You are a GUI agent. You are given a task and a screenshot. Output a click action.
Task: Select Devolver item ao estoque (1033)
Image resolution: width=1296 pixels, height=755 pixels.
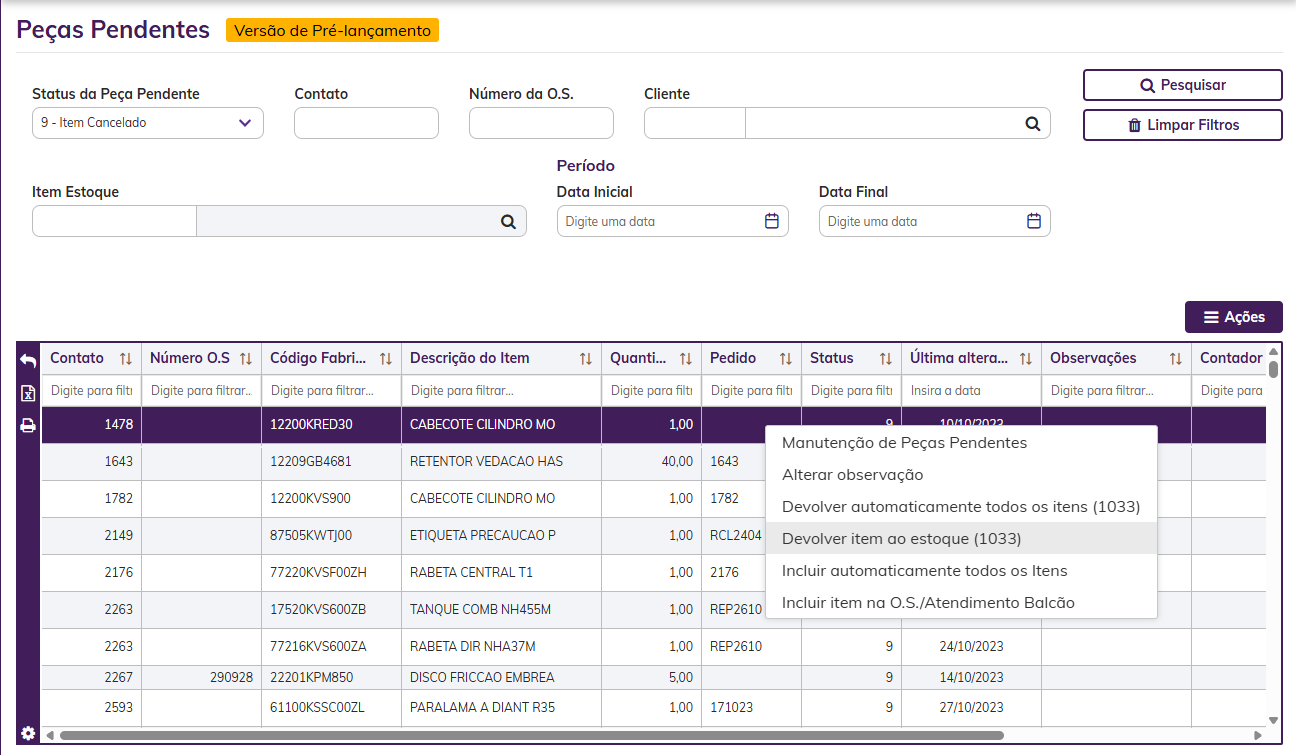coord(901,539)
